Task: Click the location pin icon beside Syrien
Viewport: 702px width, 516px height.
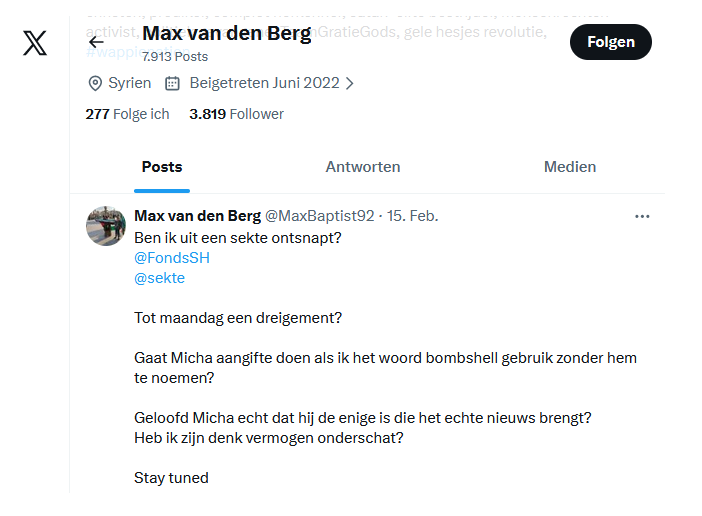Action: 95,83
